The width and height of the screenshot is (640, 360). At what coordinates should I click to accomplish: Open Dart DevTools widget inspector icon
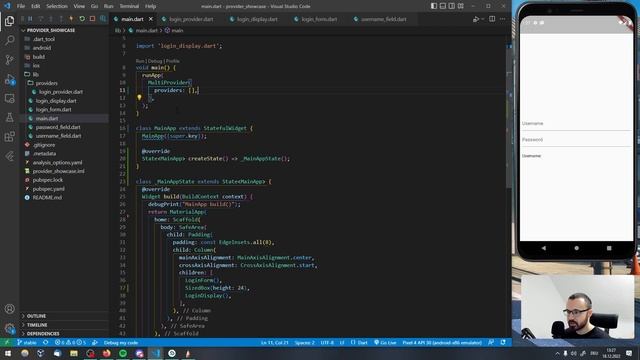tap(103, 19)
